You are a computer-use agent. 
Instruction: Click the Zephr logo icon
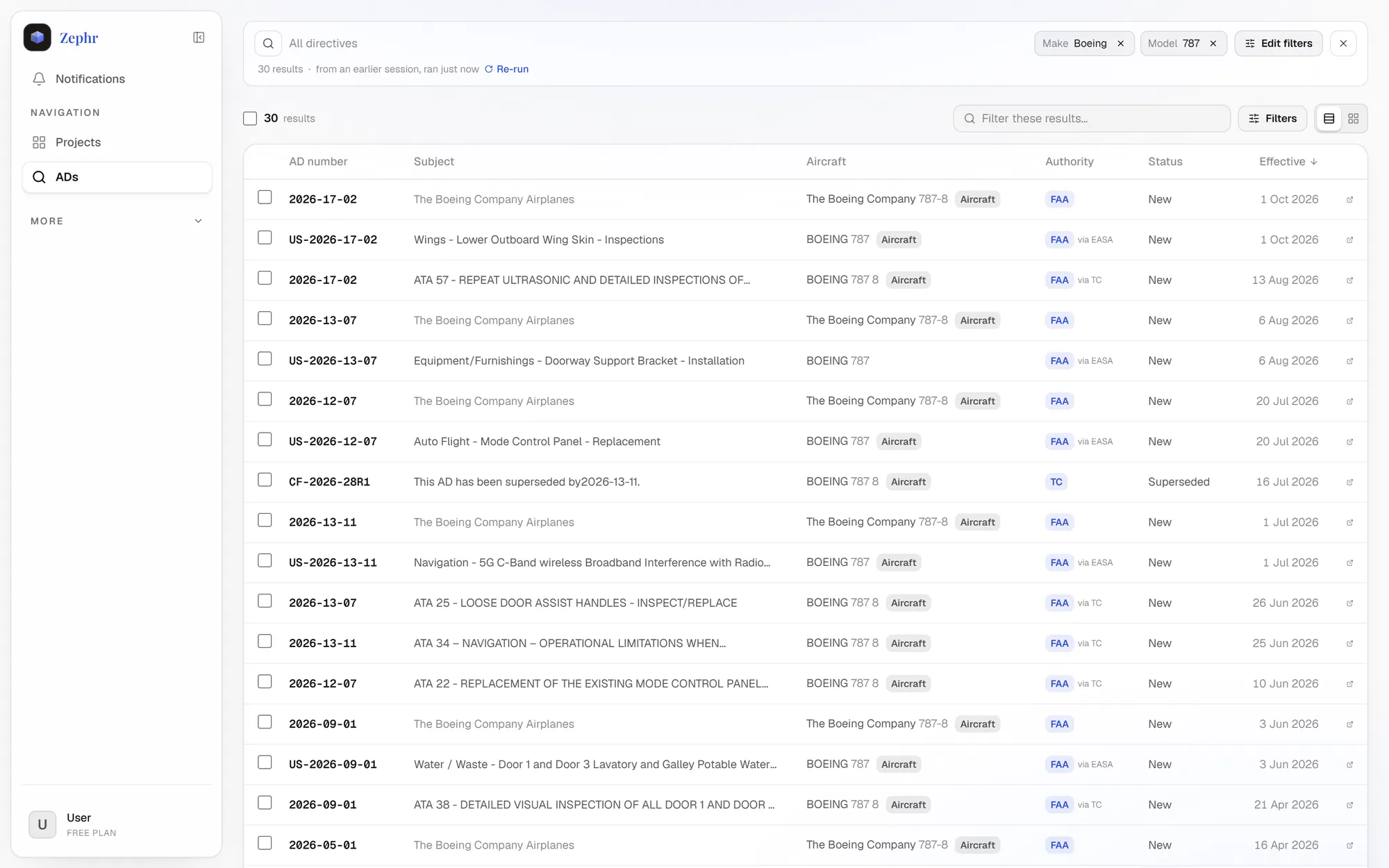[38, 37]
